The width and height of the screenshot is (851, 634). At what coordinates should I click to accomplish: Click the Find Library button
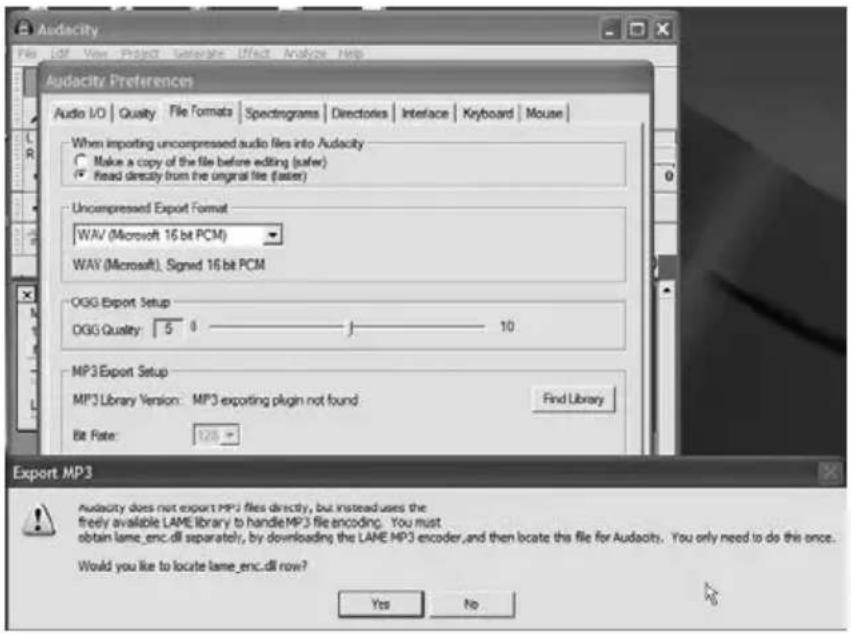(x=573, y=400)
